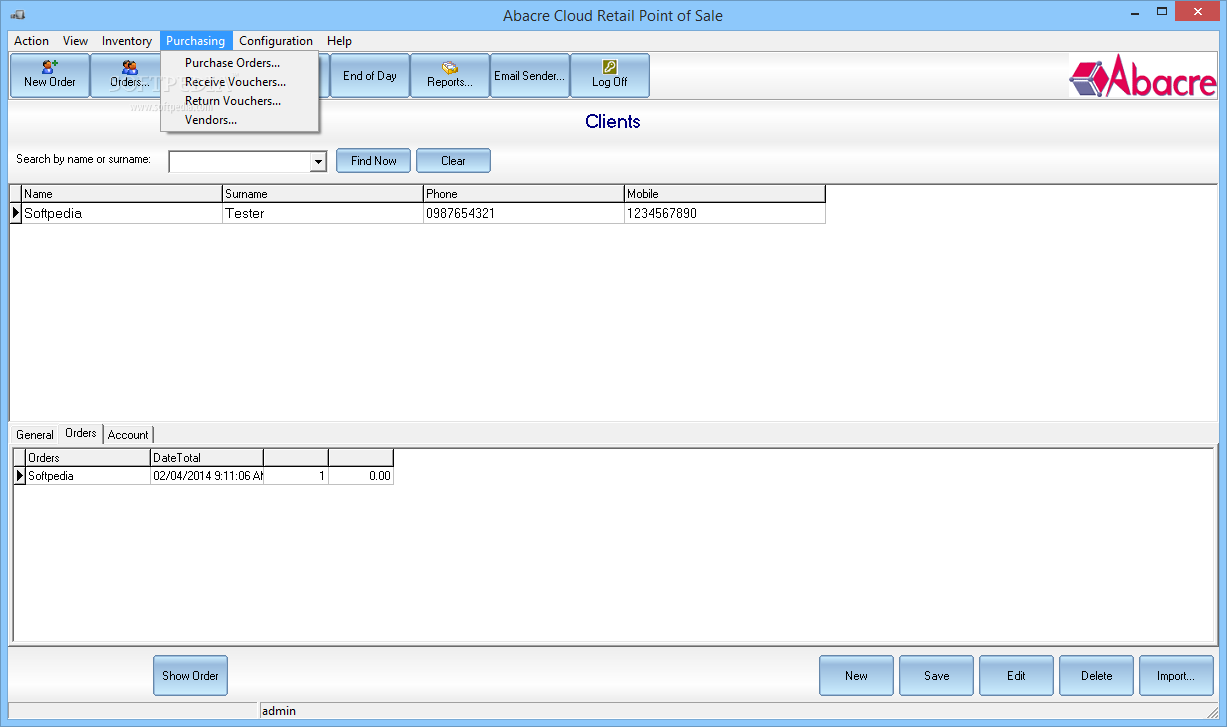This screenshot has width=1227, height=727.
Task: Sort clients by Name column header
Action: 122,194
